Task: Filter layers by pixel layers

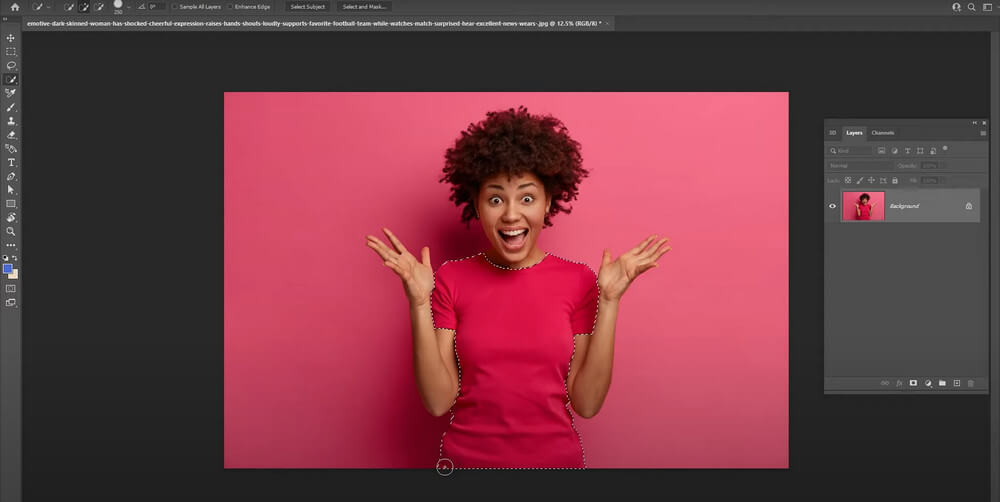Action: tap(881, 151)
